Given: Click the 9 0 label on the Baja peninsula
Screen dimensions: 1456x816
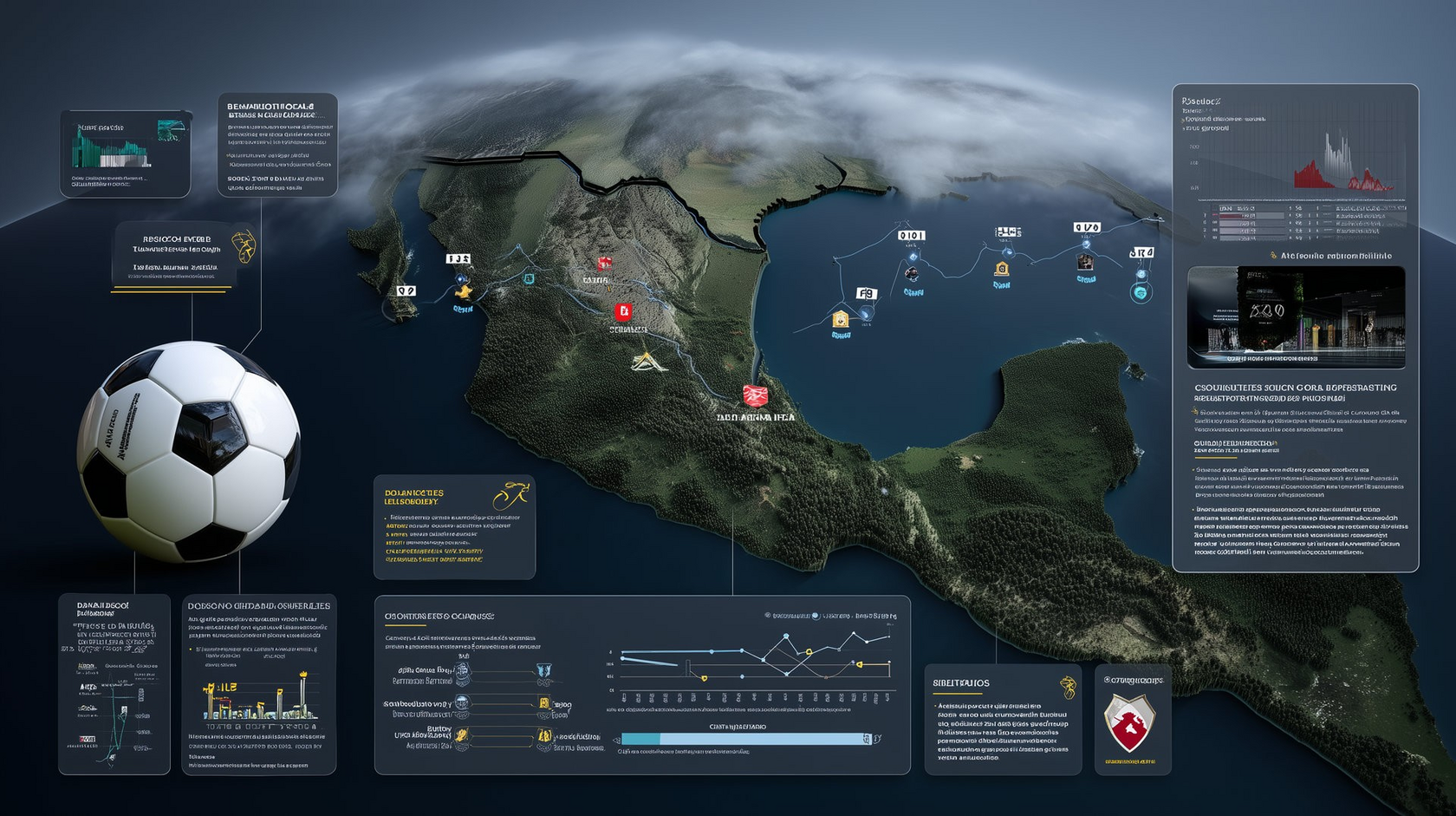Looking at the screenshot, I should click(406, 290).
